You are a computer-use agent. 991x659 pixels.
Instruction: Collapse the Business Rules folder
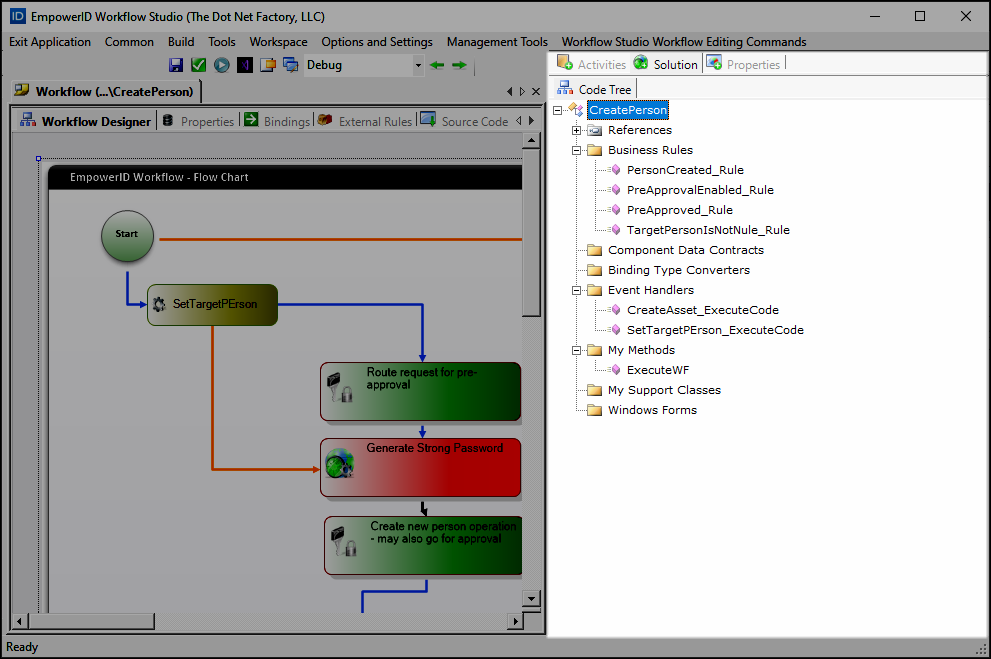pos(577,149)
